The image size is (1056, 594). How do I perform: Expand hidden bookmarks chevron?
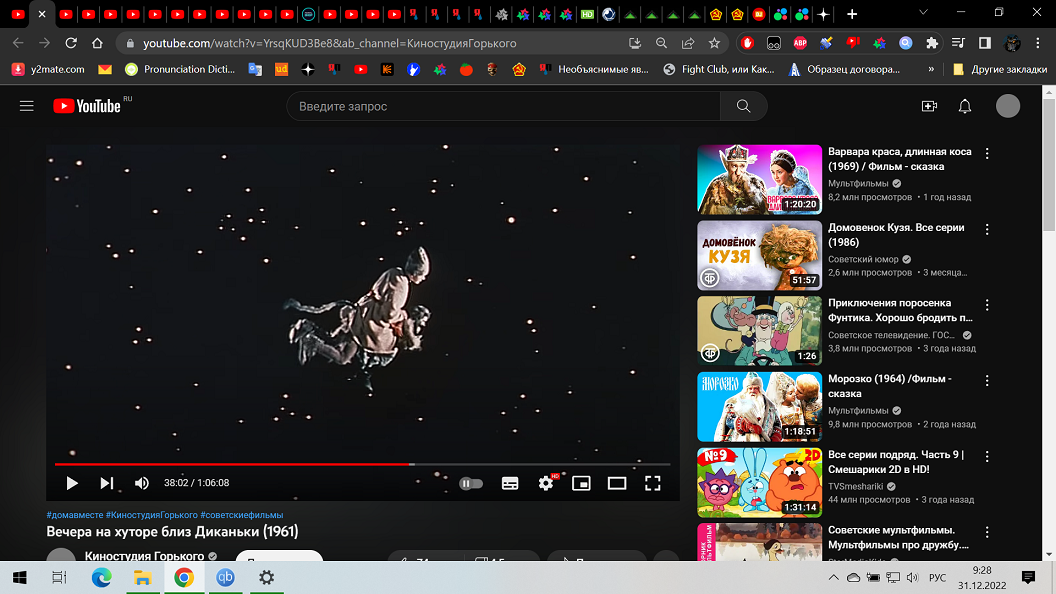(x=931, y=69)
